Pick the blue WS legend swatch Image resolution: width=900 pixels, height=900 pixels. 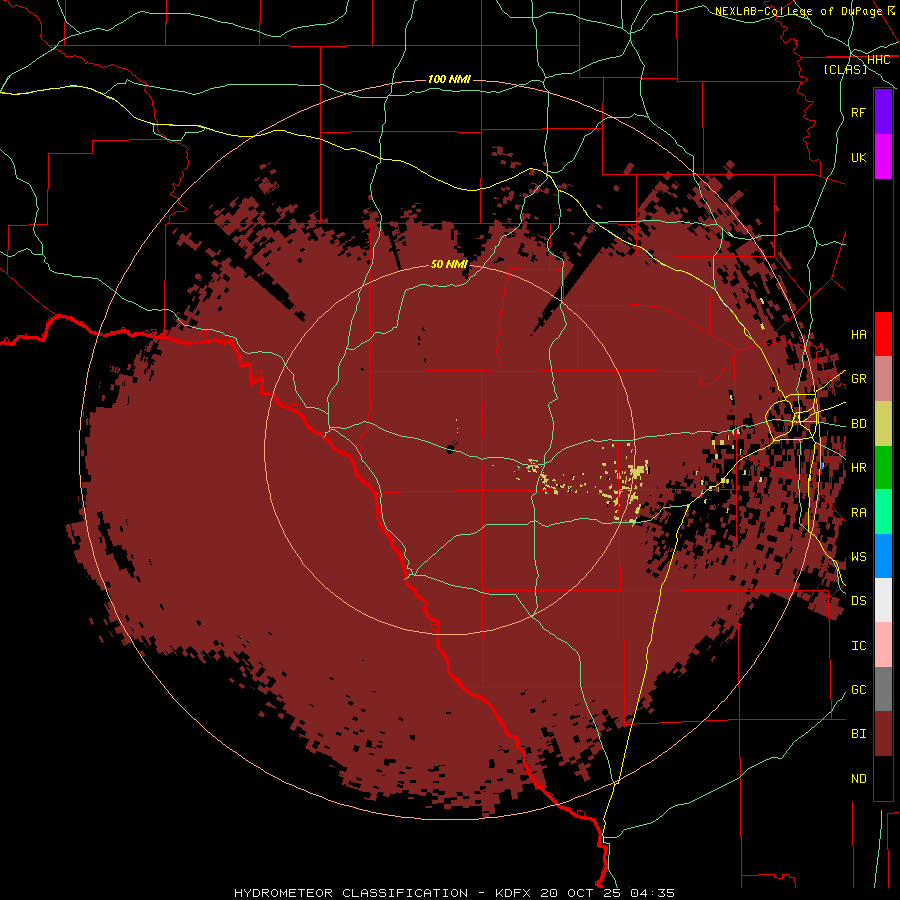coord(883,556)
